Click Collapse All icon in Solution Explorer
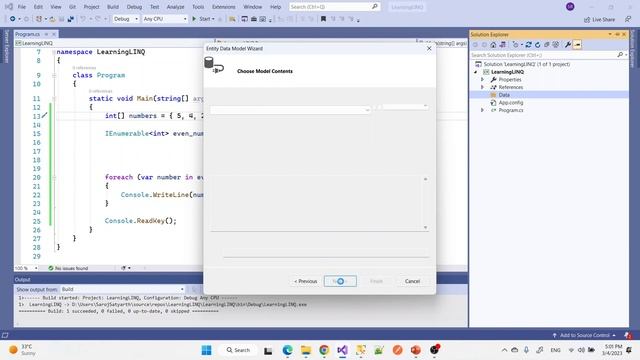640x360 pixels. (x=547, y=45)
